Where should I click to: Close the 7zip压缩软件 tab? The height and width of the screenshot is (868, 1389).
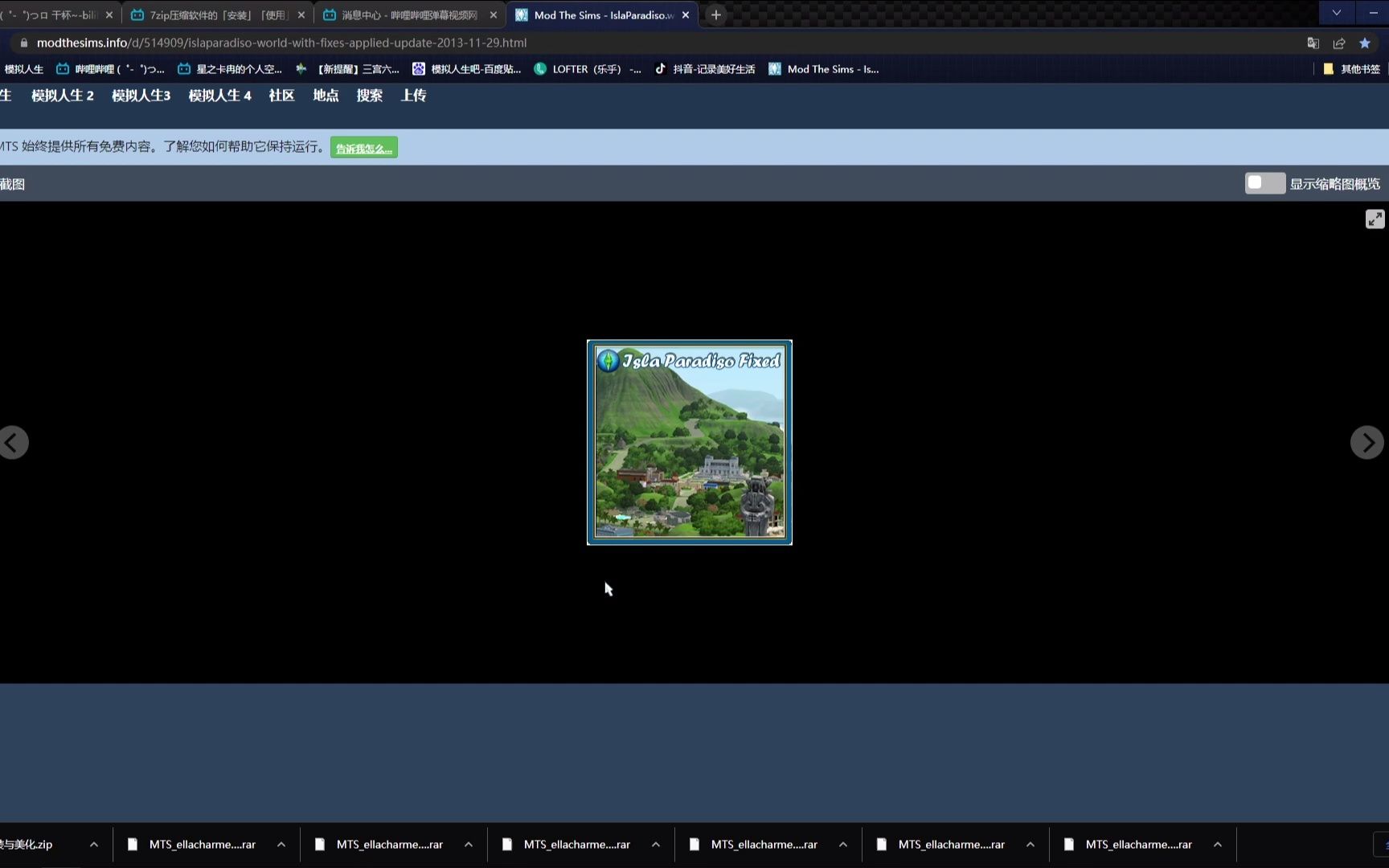pos(301,14)
